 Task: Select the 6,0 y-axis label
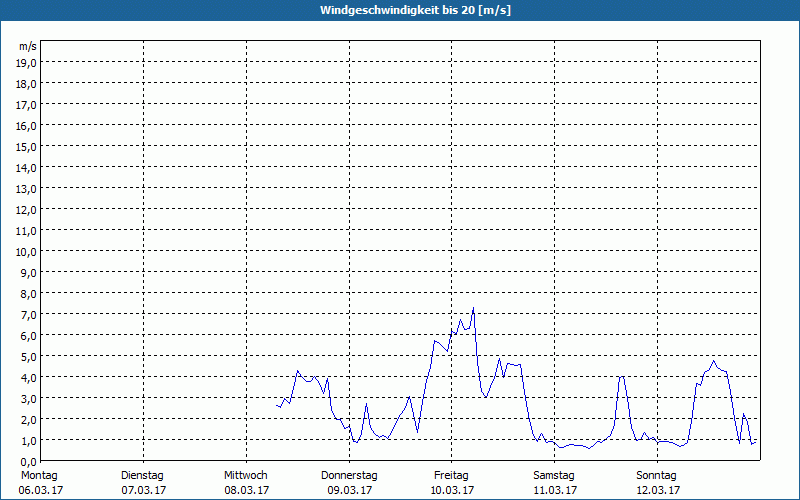tap(29, 336)
